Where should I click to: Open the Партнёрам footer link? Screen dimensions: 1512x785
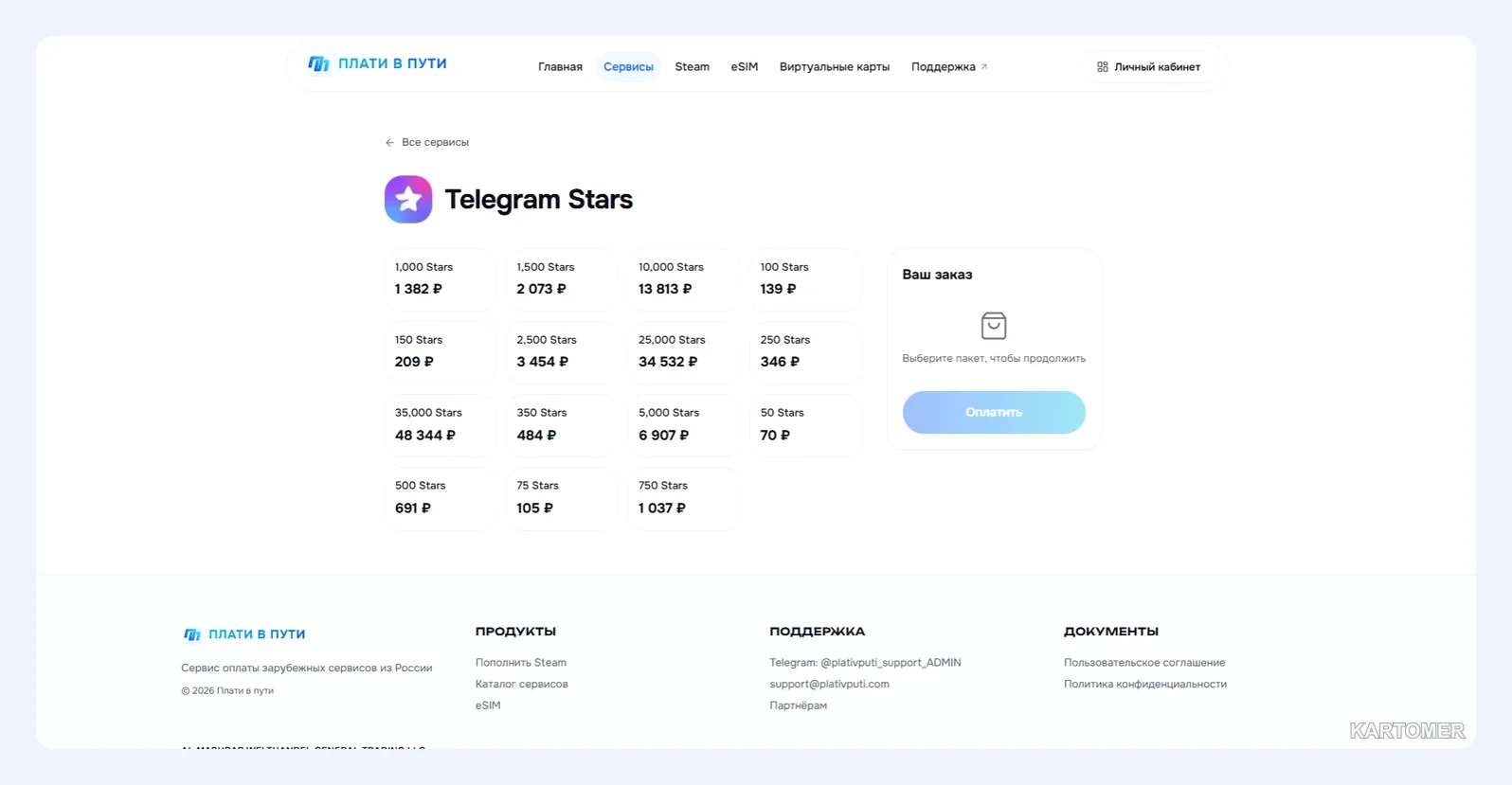click(x=798, y=705)
